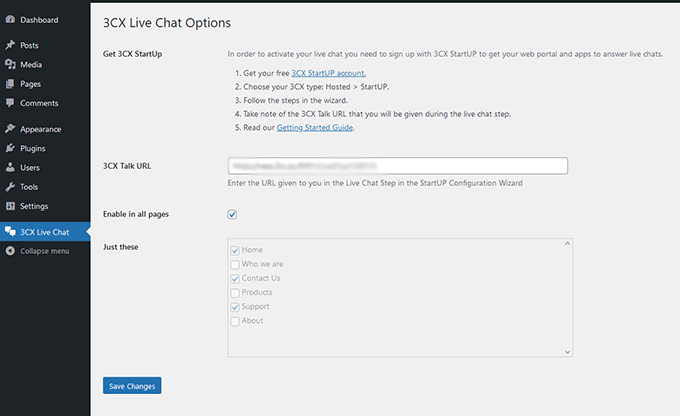Image resolution: width=680 pixels, height=416 pixels.
Task: Click the Users person icon
Action: click(x=10, y=167)
